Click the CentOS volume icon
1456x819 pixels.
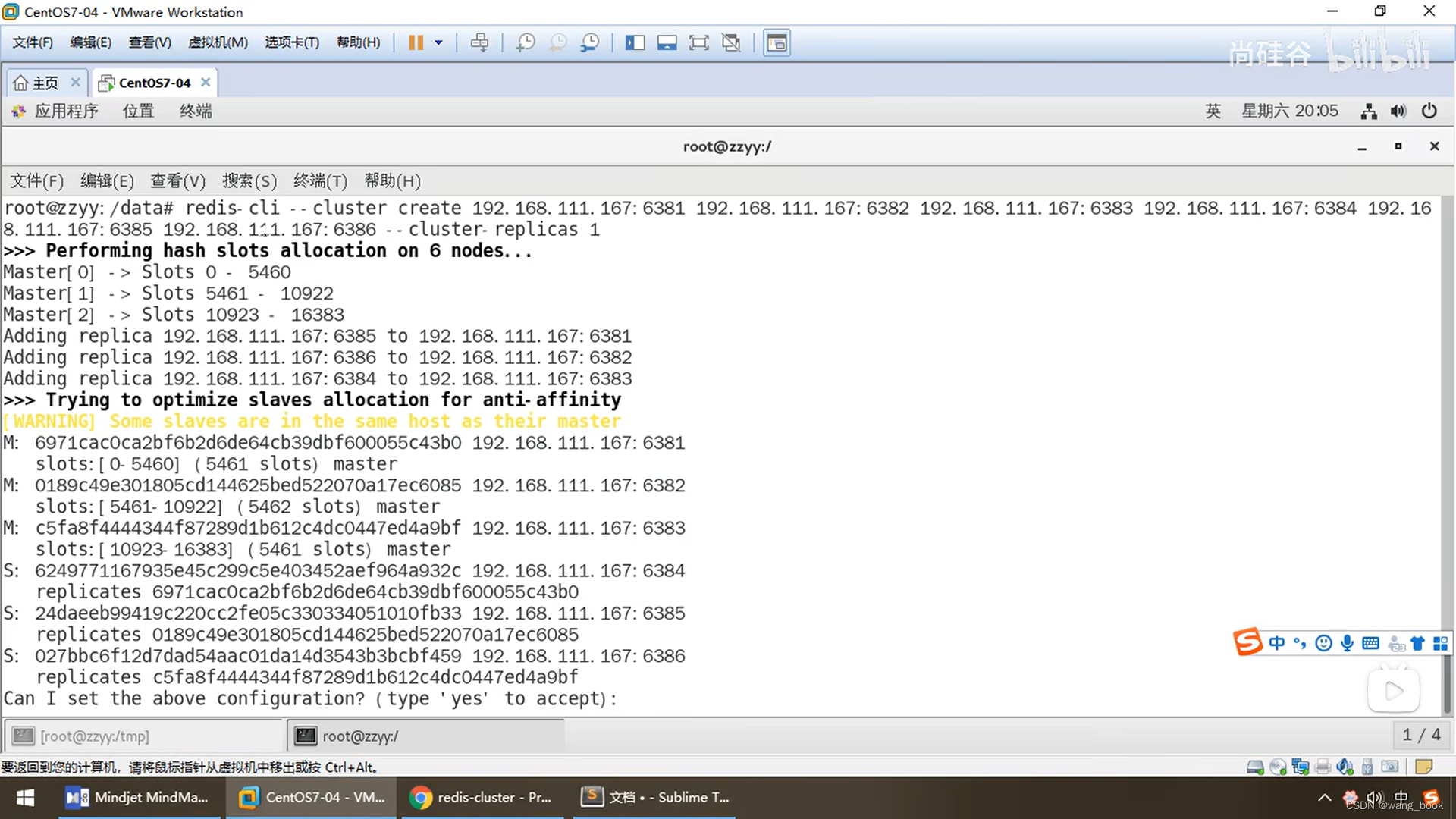pyautogui.click(x=1398, y=111)
